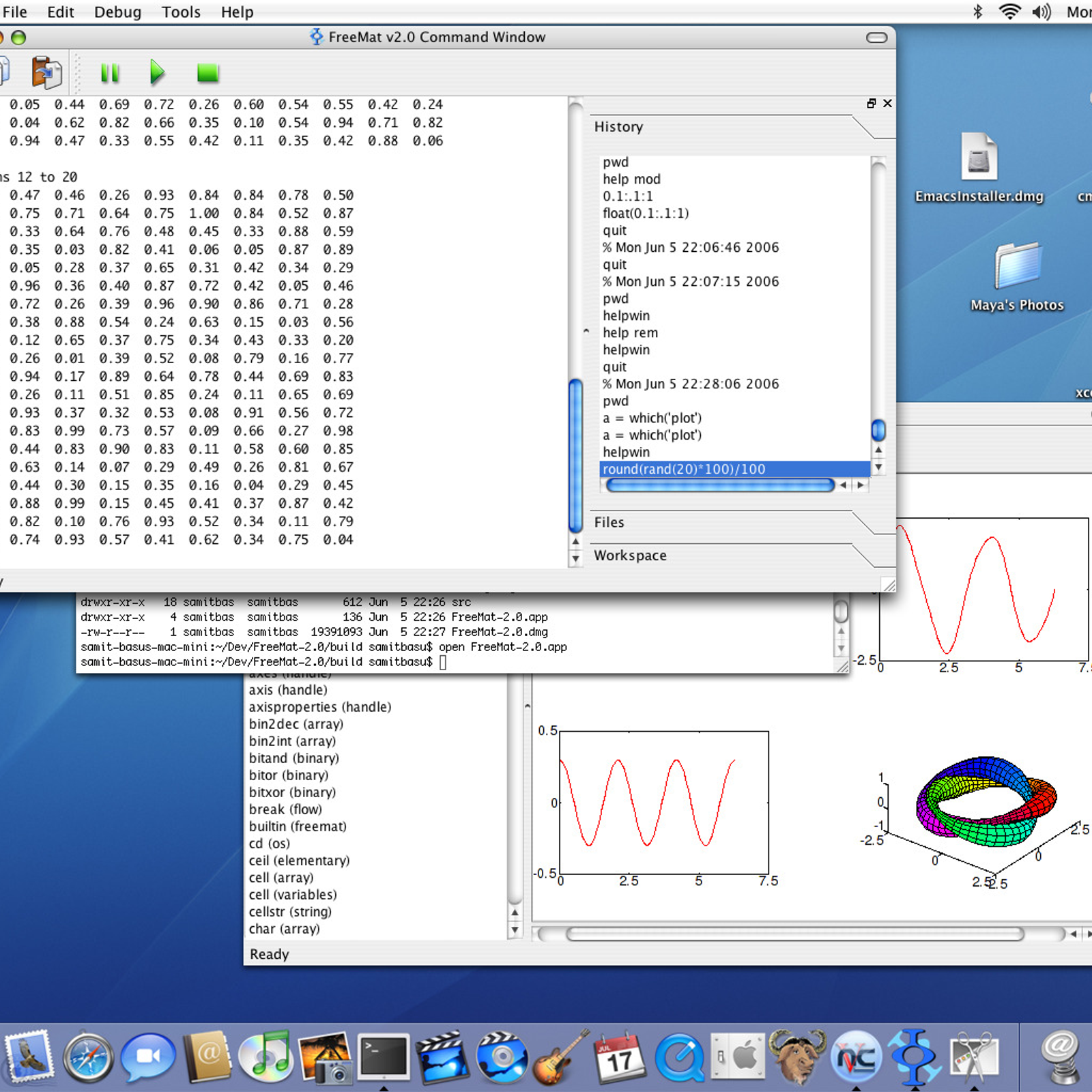Open iCal from the Dock

[620, 1058]
